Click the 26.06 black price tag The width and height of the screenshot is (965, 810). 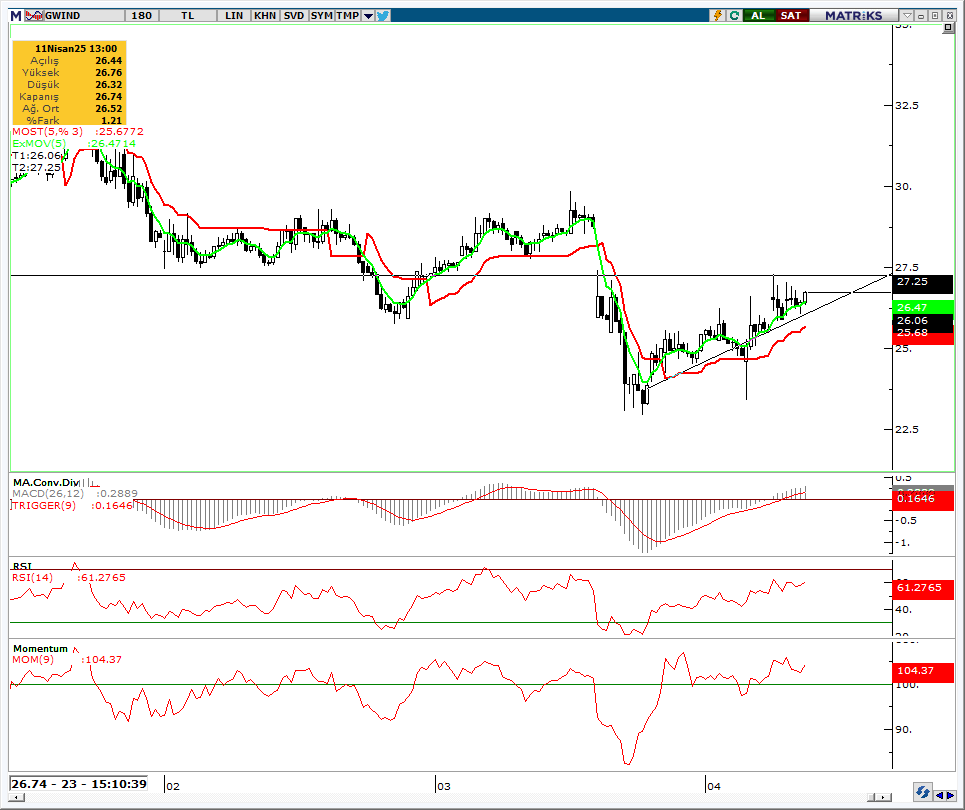click(x=922, y=321)
